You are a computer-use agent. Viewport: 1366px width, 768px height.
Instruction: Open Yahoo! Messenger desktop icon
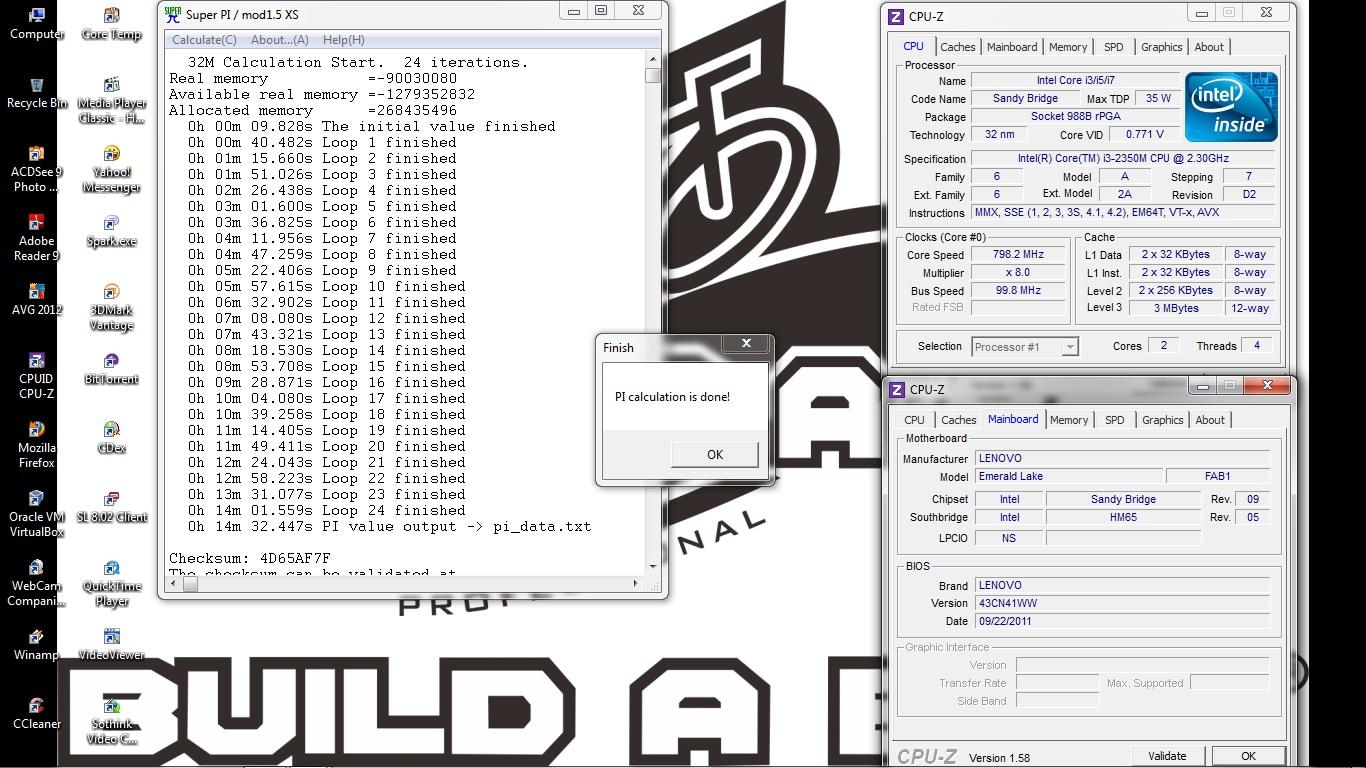click(x=111, y=169)
